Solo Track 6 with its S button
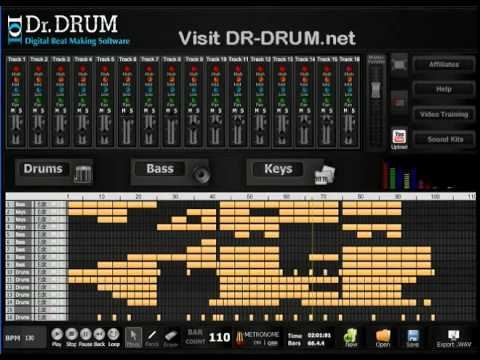This screenshot has width=480, height=360. pos(131,110)
